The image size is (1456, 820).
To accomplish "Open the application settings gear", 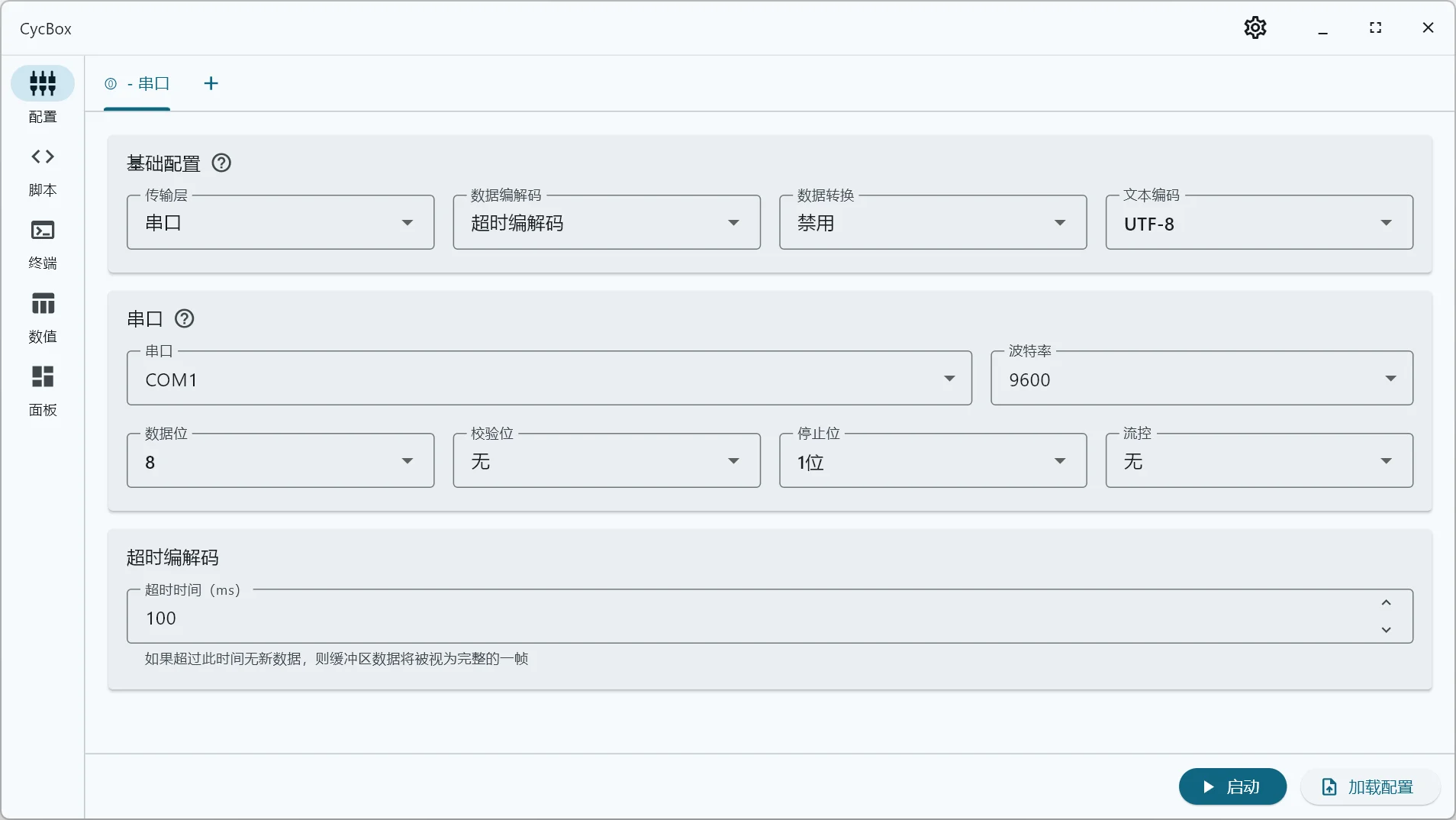I will 1255,27.
